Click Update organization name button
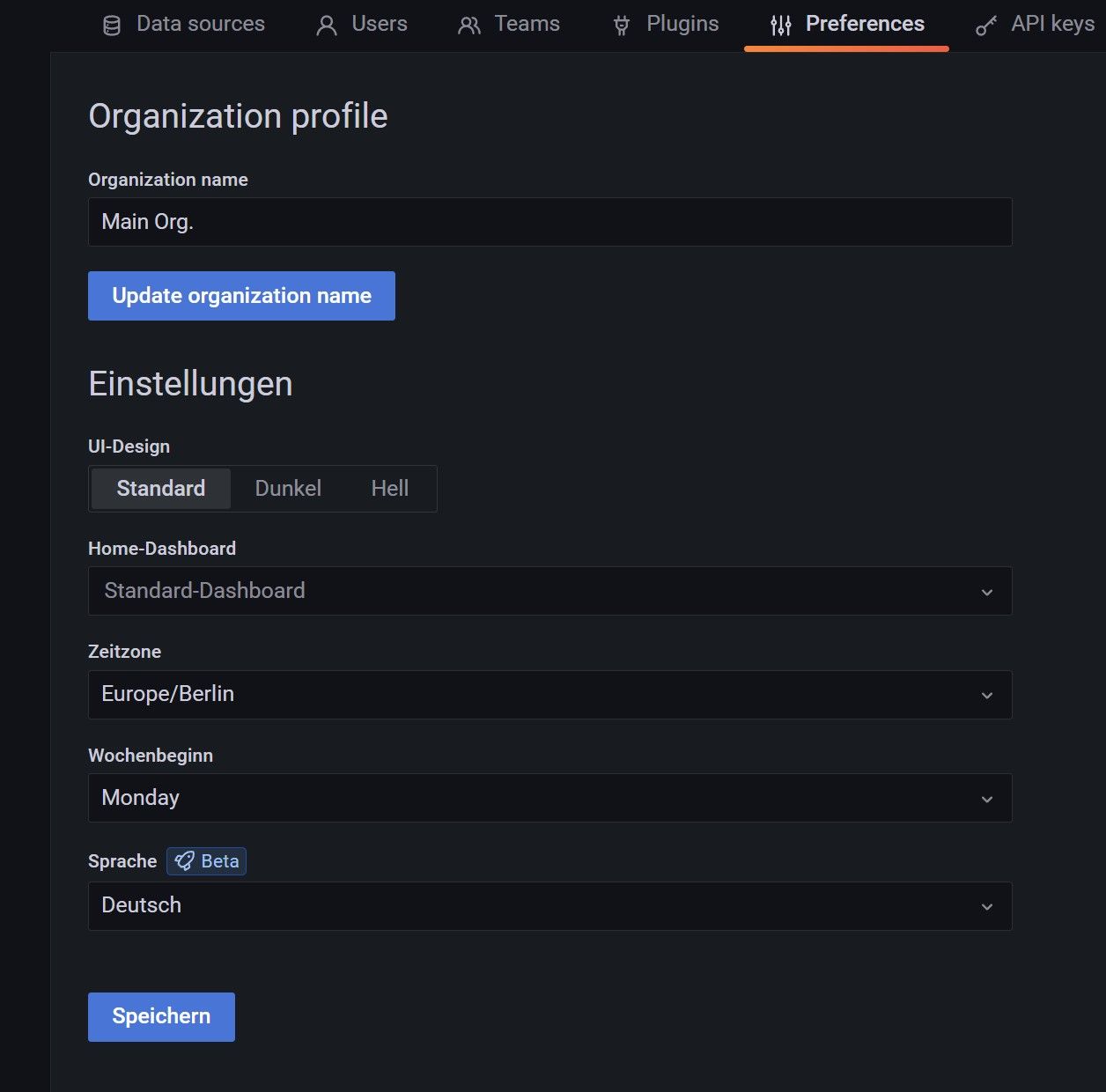1106x1092 pixels. 241,296
